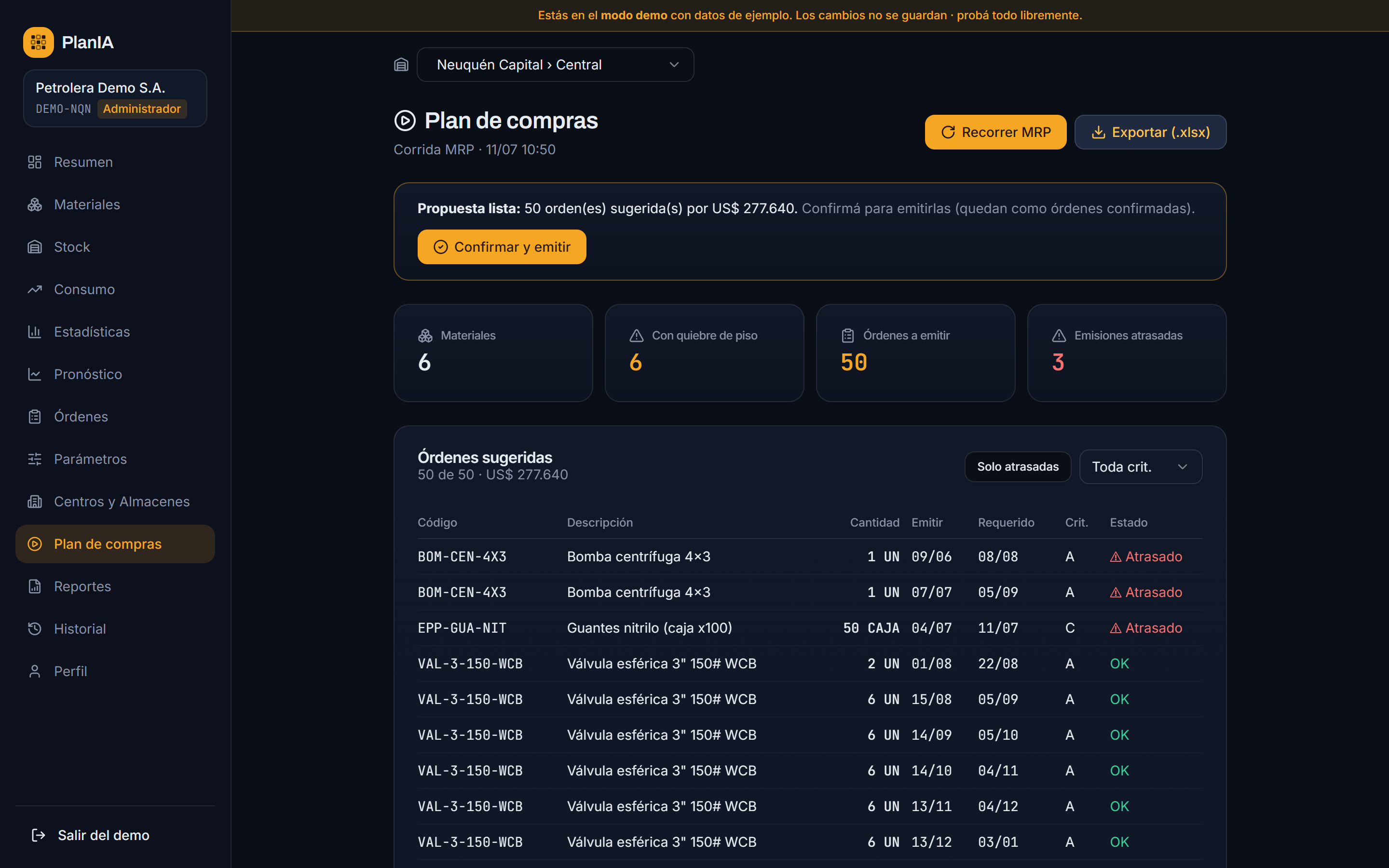
Task: Click the 50 CAJA quantity cell
Action: [871, 628]
